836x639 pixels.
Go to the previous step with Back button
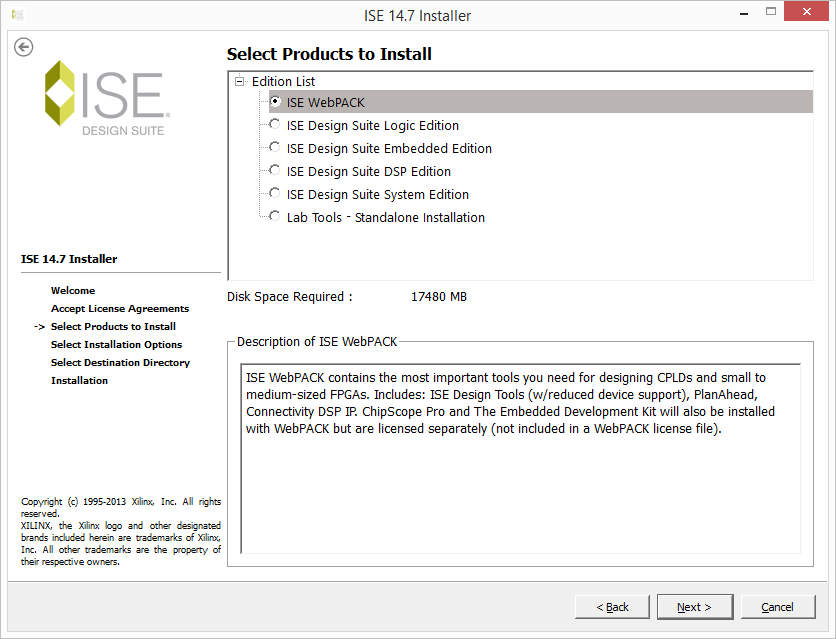[x=612, y=607]
